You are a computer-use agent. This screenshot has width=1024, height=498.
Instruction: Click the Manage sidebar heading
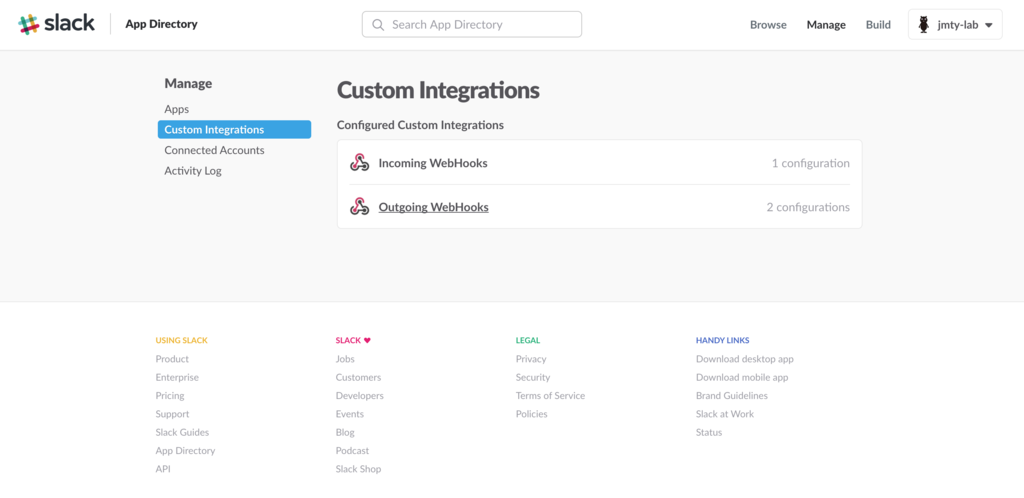coord(188,84)
